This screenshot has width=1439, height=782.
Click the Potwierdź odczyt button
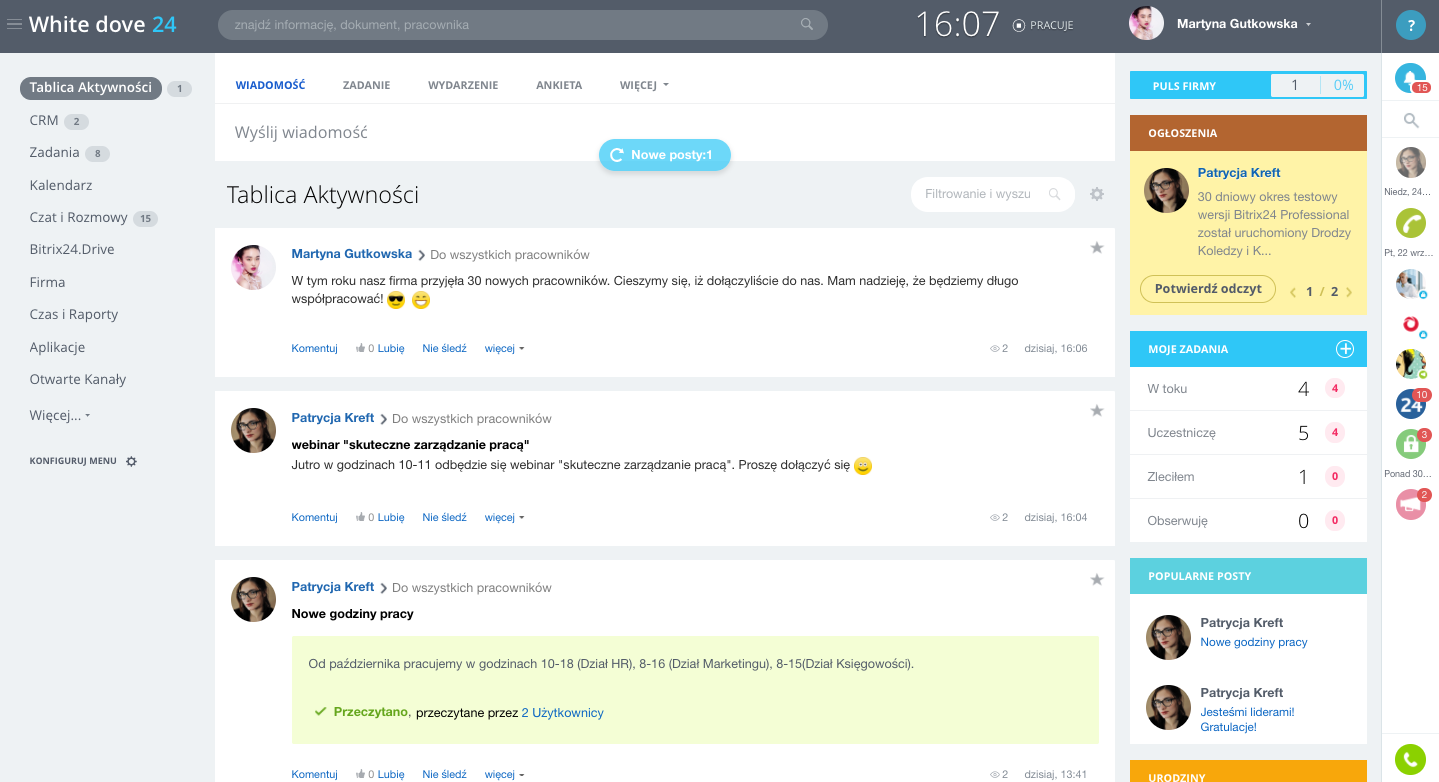tap(1207, 289)
